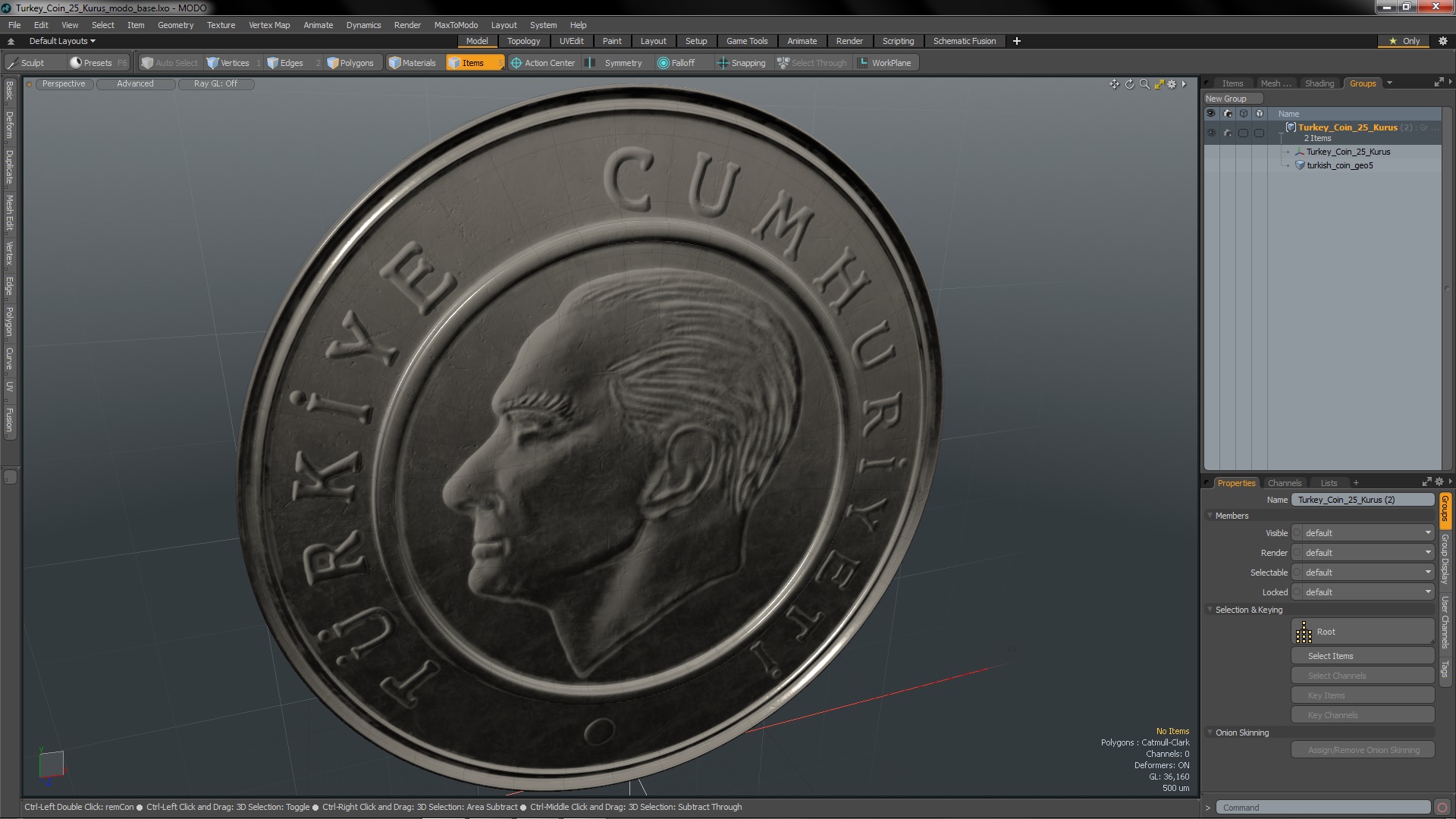Click the viewport zoom magnifier icon

1144,84
